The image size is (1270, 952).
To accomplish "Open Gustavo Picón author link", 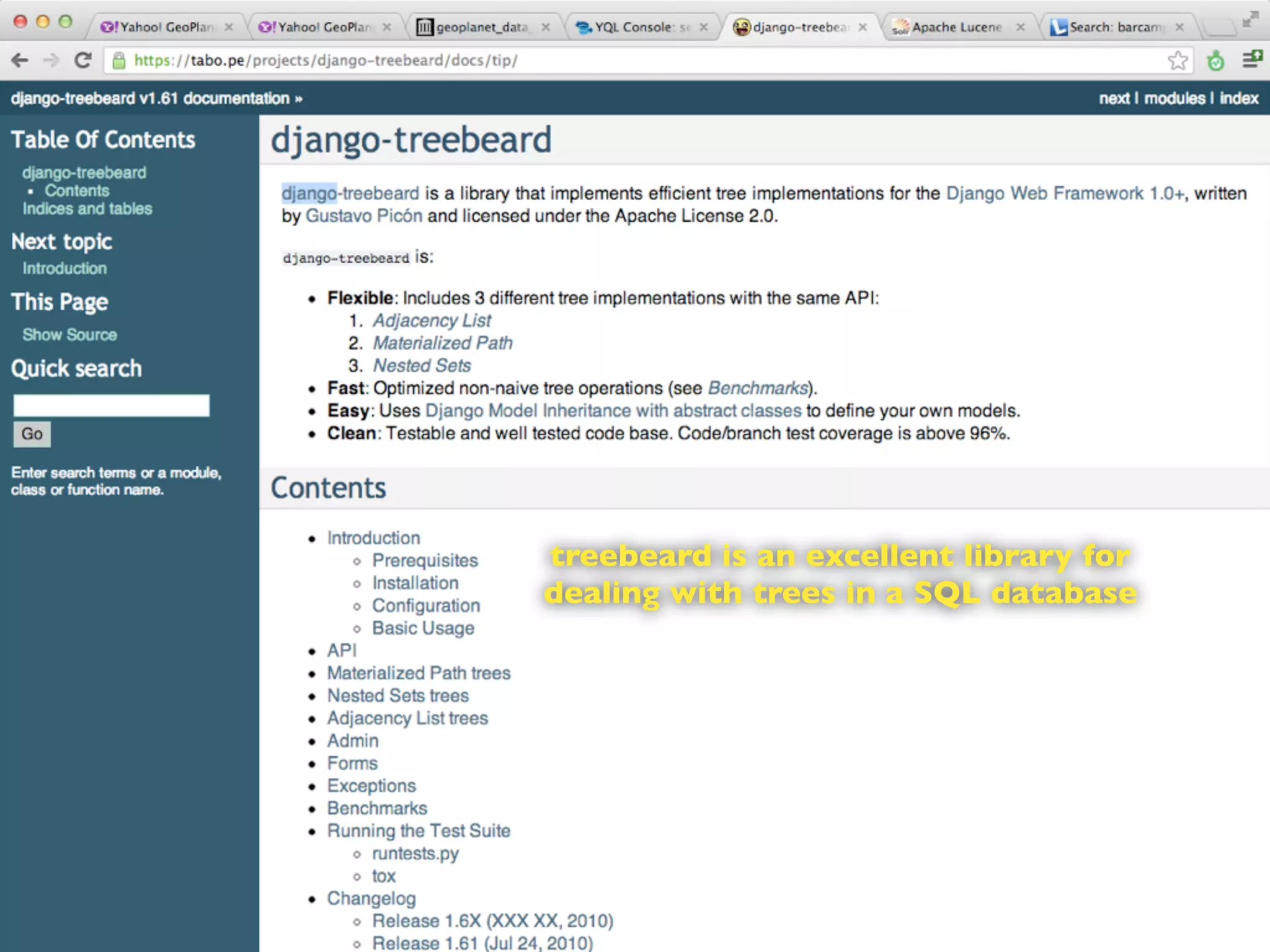I will (364, 216).
